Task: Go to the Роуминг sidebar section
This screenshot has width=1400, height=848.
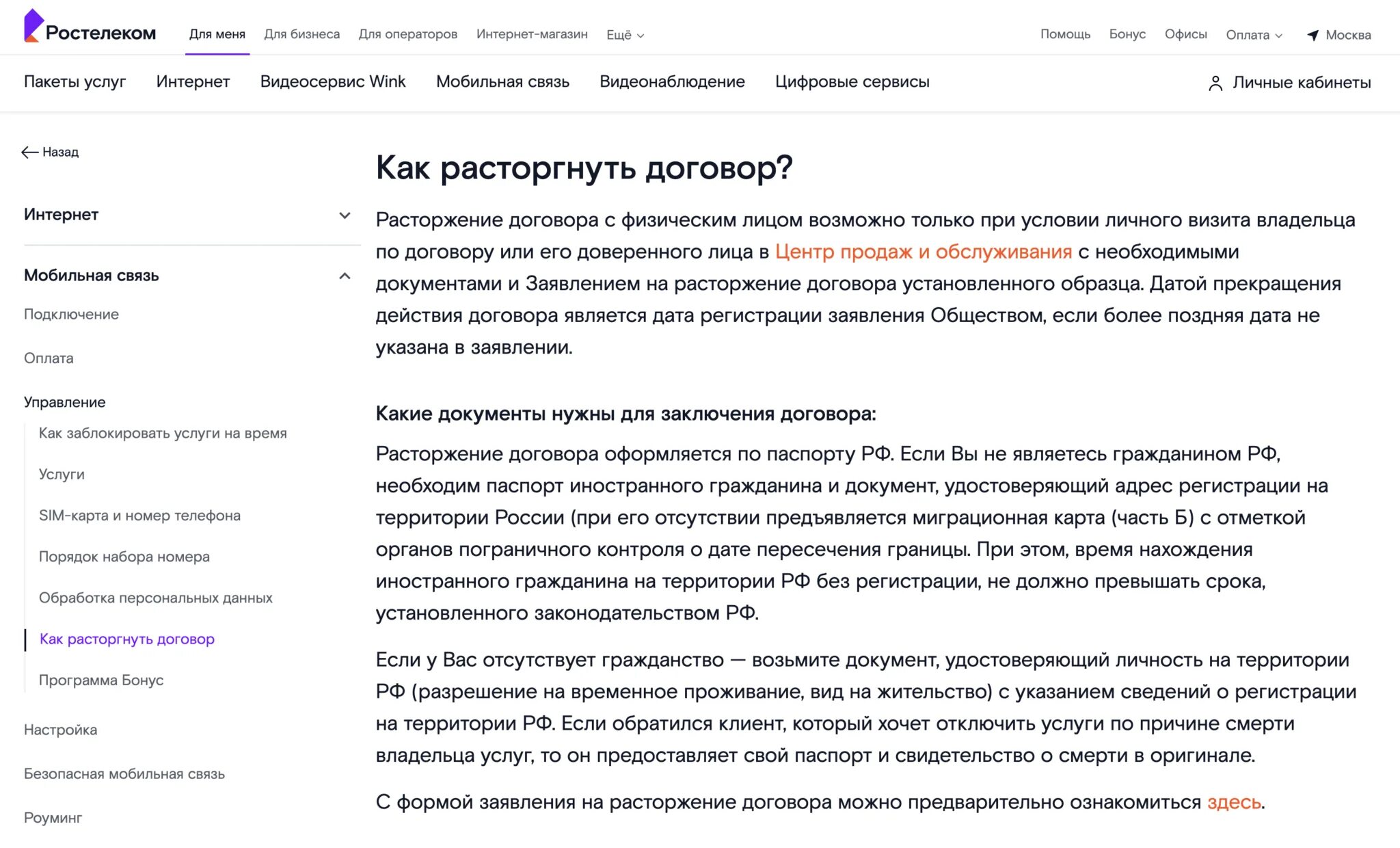Action: click(x=53, y=818)
